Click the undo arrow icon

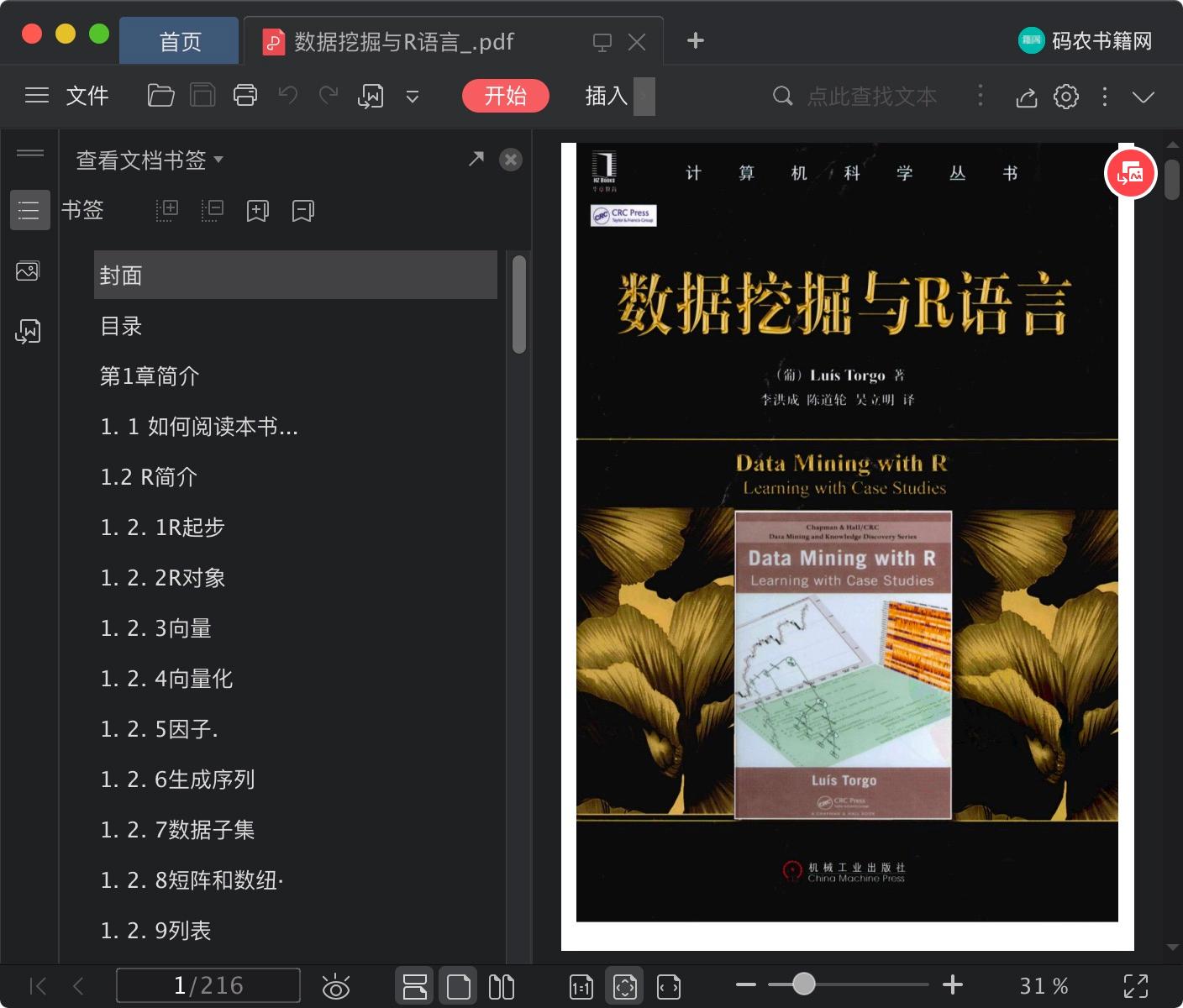287,96
